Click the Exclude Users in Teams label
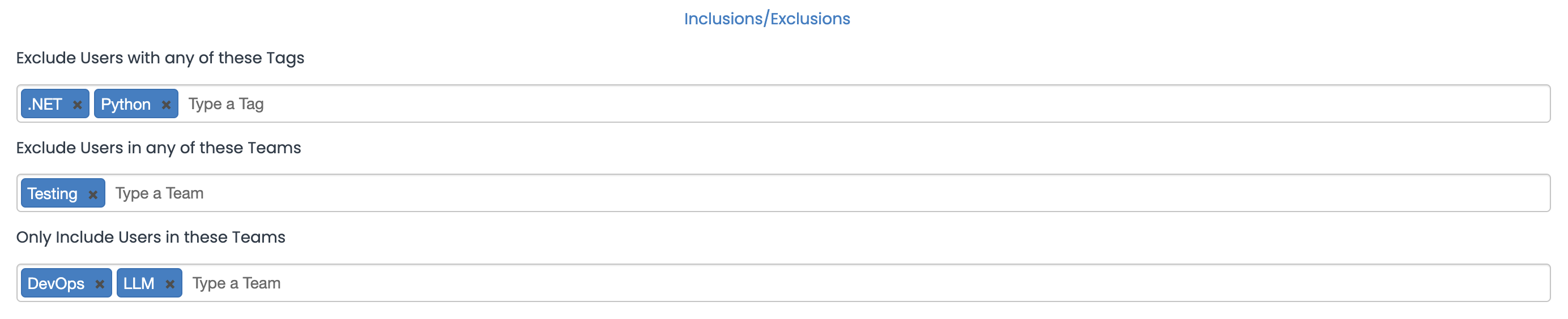Image resolution: width=1568 pixels, height=319 pixels. pos(158,148)
